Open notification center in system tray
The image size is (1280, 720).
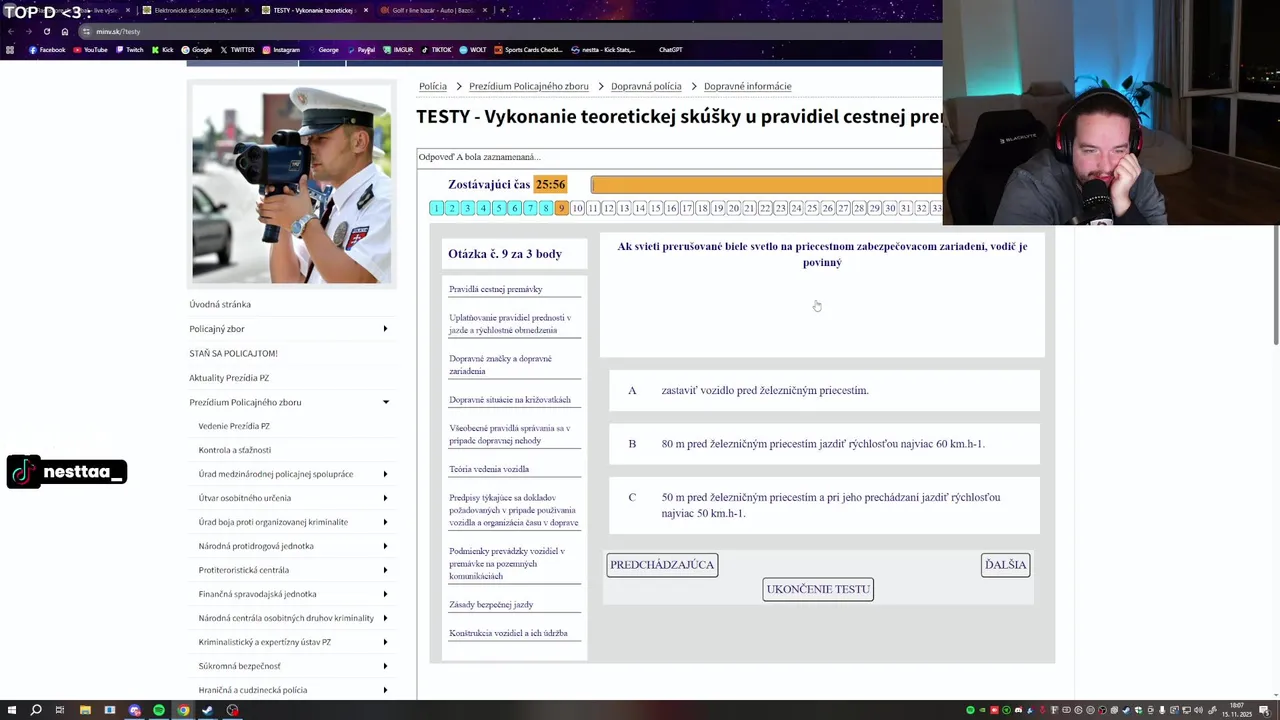click(x=1264, y=710)
